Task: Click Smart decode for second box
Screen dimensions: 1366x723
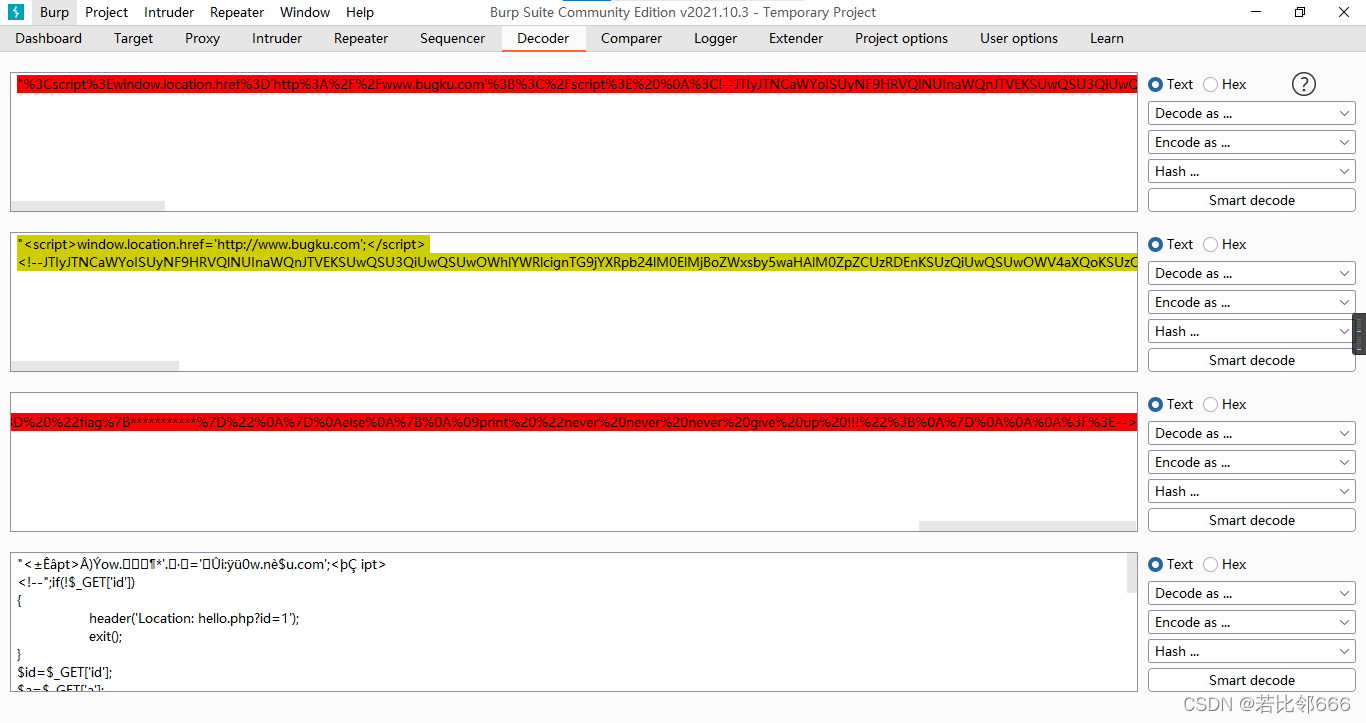Action: pyautogui.click(x=1252, y=360)
